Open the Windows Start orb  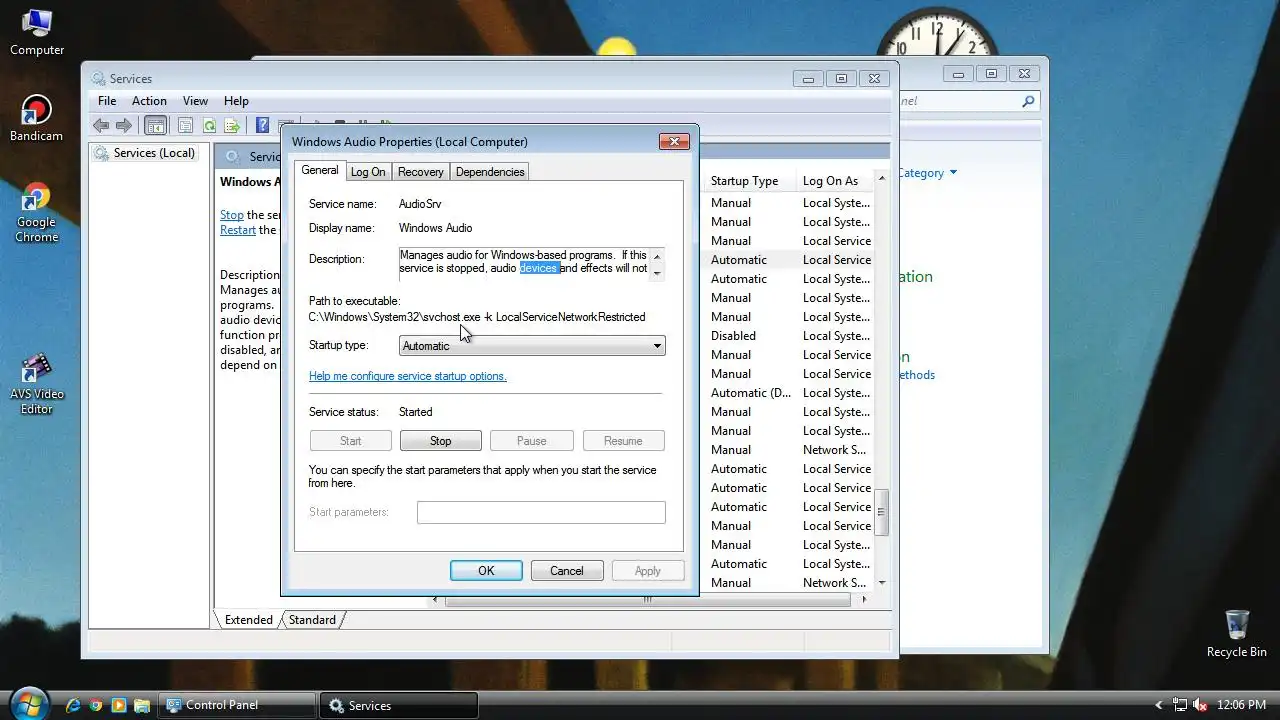[28, 703]
